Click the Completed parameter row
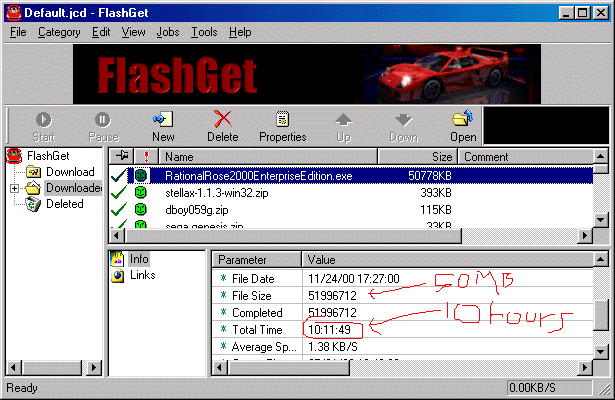The image size is (615, 400). point(402,313)
